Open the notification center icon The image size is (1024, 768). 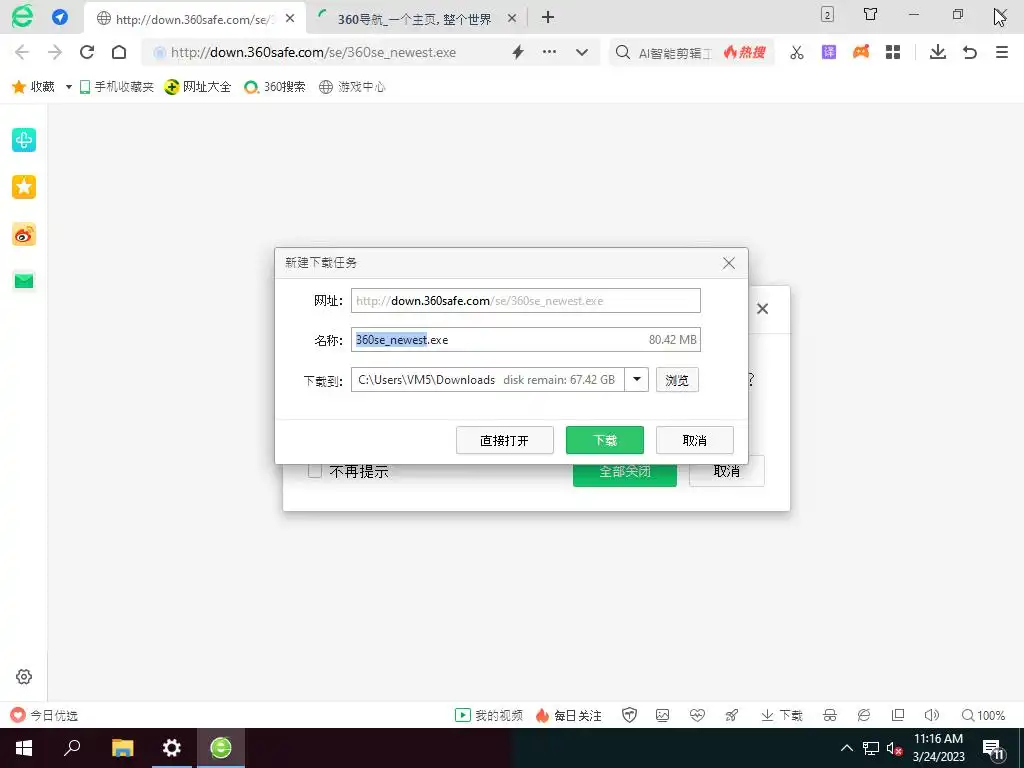993,750
